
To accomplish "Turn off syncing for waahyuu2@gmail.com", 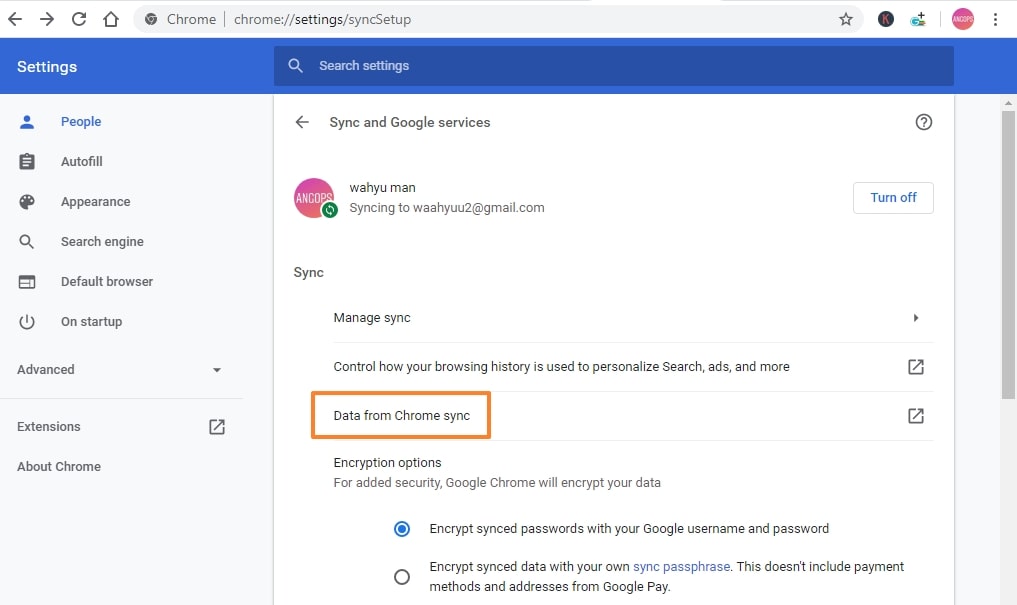I will (x=893, y=197).
